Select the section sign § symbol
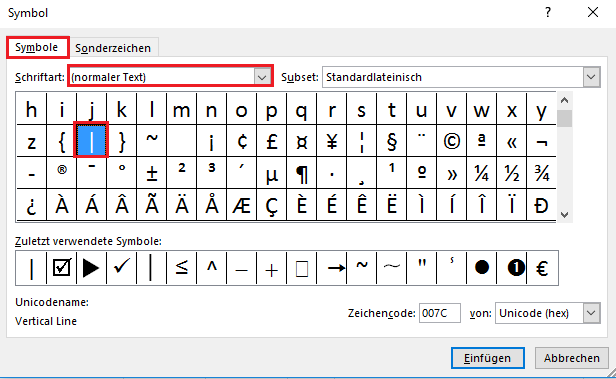The height and width of the screenshot is (379, 616). [392, 141]
